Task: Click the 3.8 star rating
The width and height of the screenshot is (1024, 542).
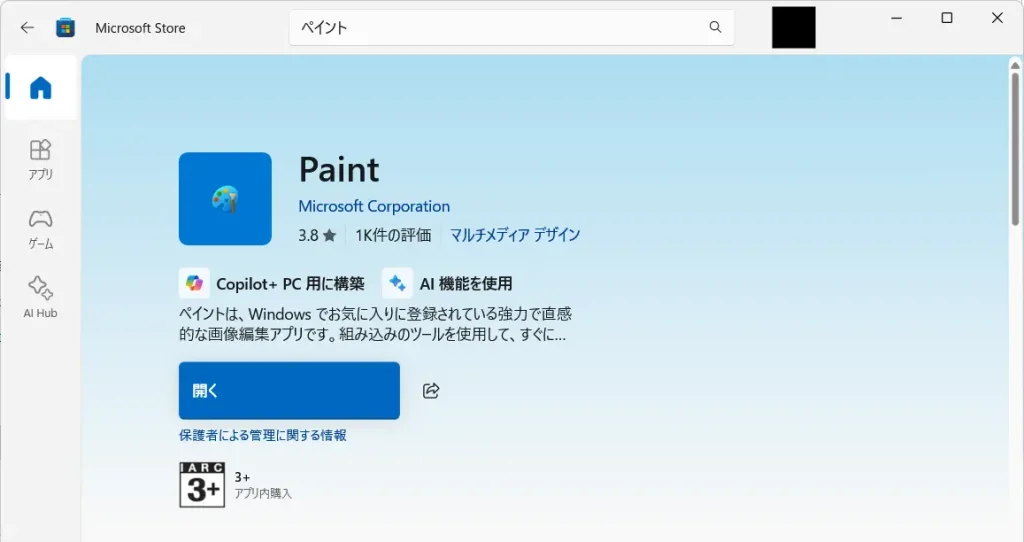Action: (x=317, y=235)
